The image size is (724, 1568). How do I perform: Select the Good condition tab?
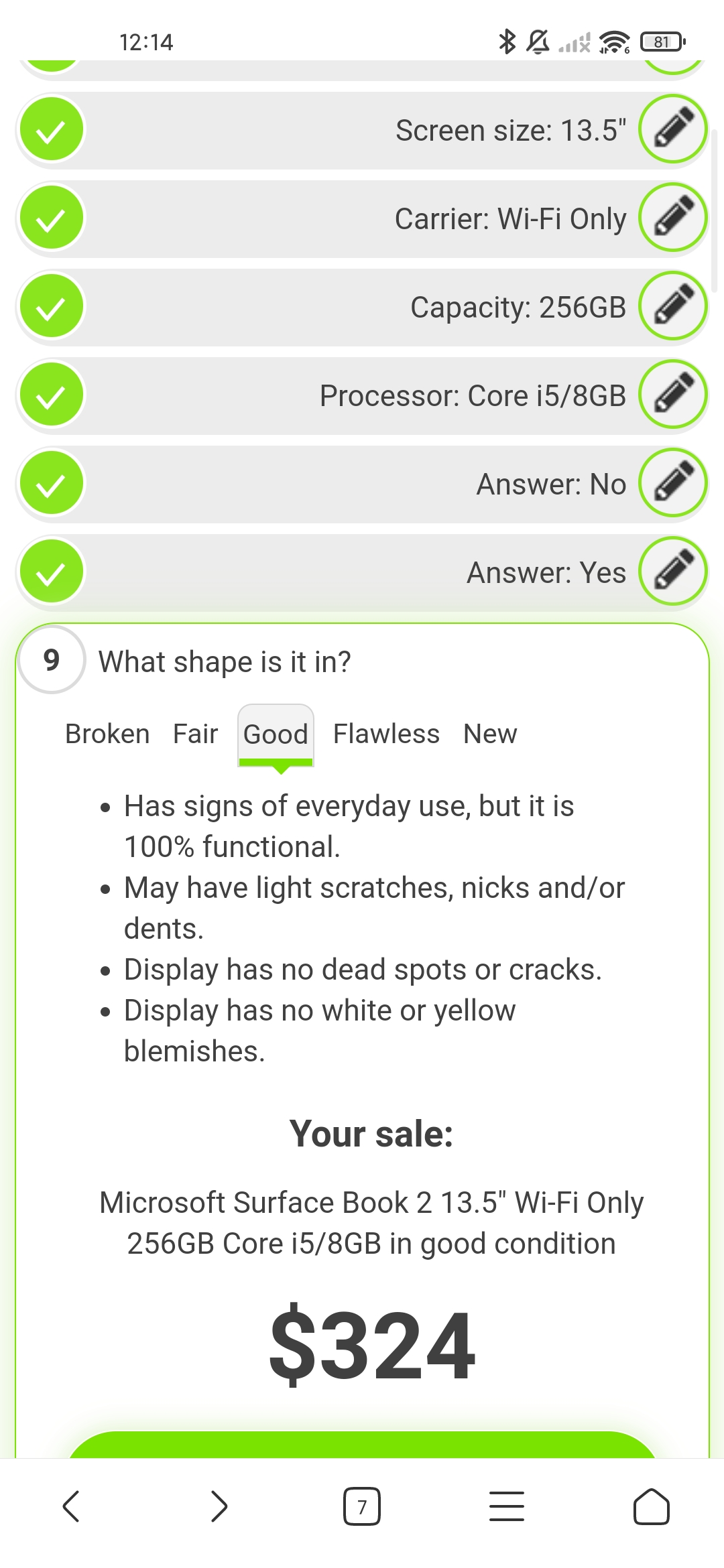(x=276, y=734)
